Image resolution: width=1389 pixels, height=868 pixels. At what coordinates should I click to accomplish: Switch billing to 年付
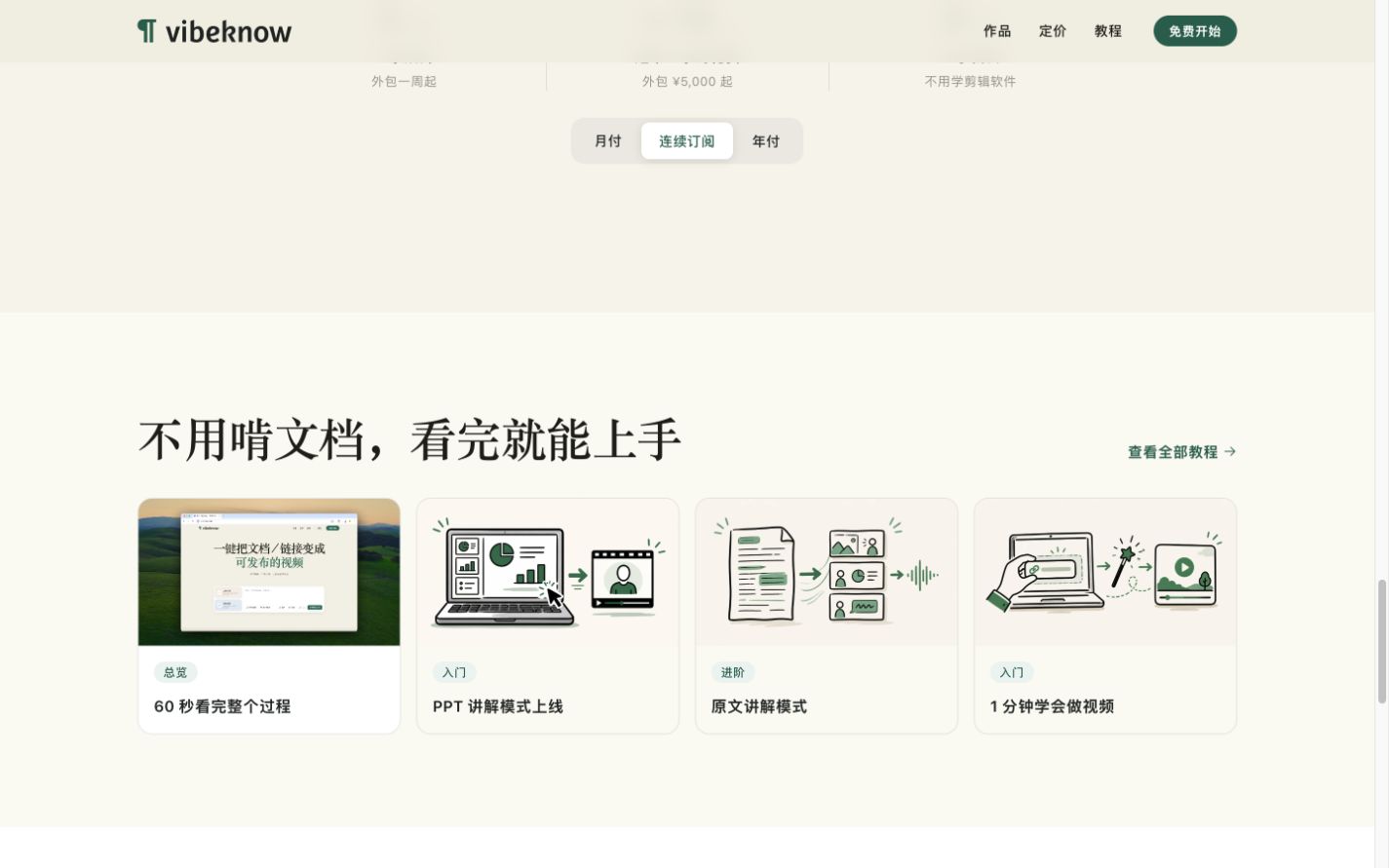tap(766, 141)
